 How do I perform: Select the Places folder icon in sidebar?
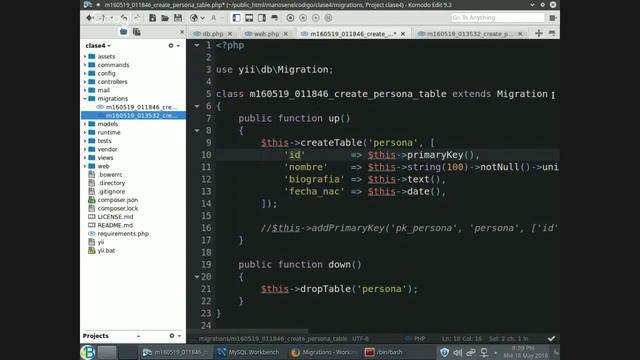point(124,32)
